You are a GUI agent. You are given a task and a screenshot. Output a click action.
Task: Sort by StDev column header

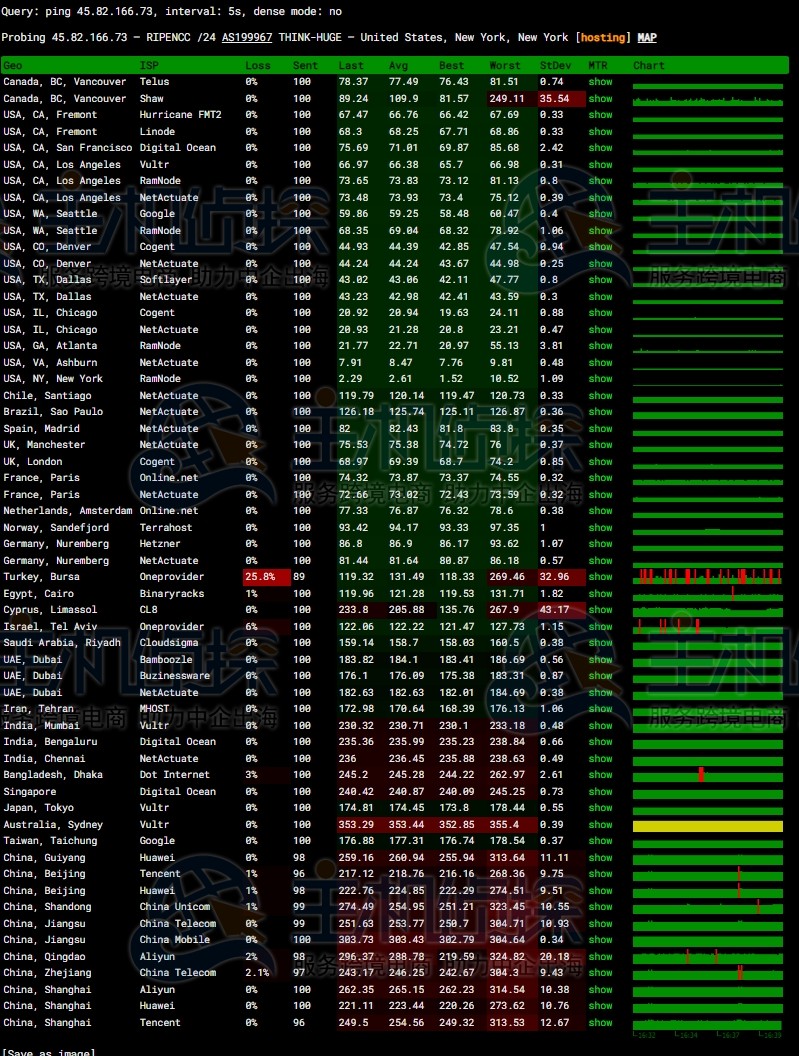(x=555, y=65)
